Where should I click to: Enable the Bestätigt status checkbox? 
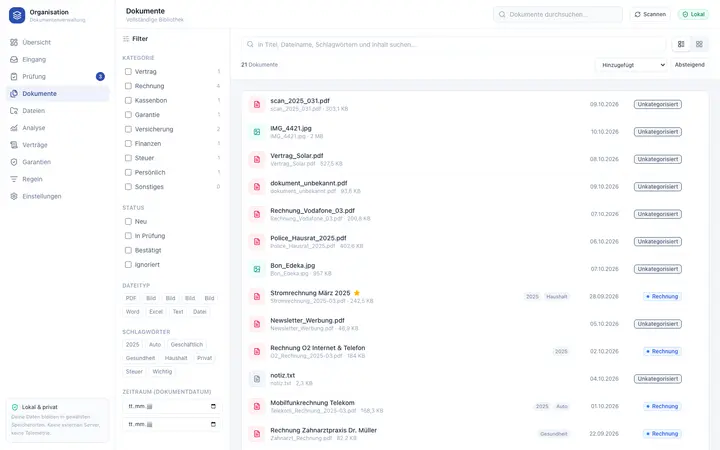pos(128,250)
